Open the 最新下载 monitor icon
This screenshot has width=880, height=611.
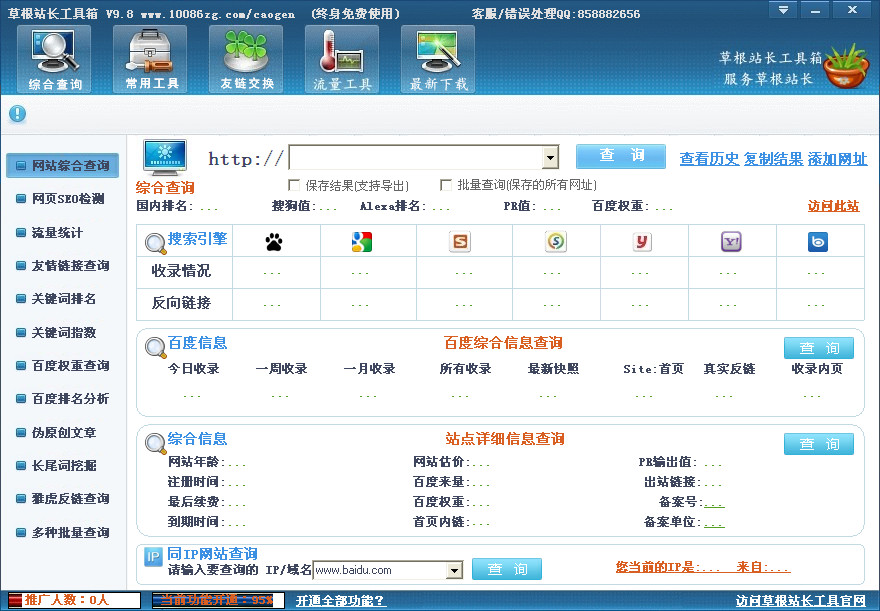438,59
